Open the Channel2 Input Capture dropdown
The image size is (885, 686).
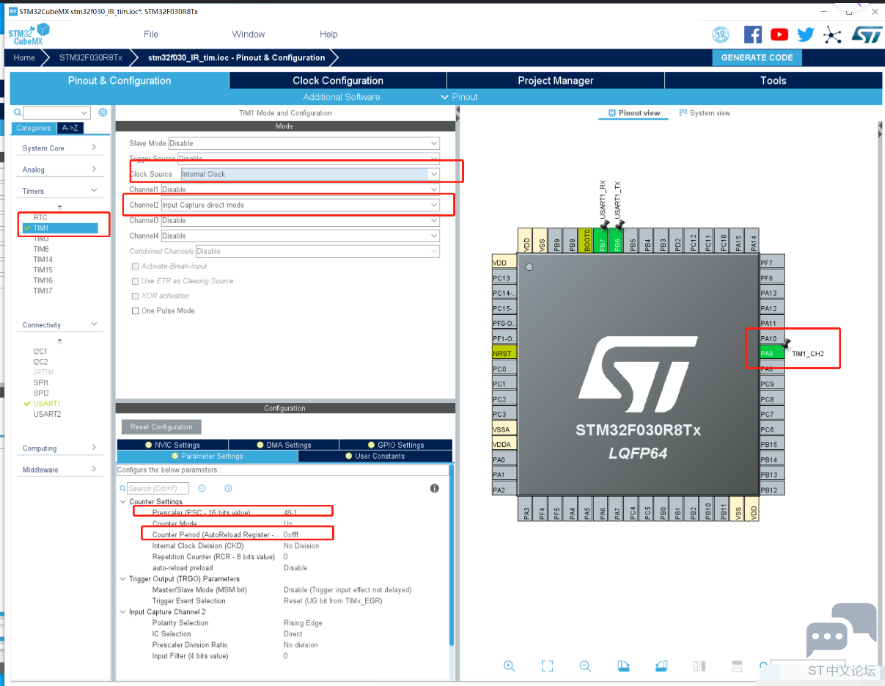coord(300,205)
